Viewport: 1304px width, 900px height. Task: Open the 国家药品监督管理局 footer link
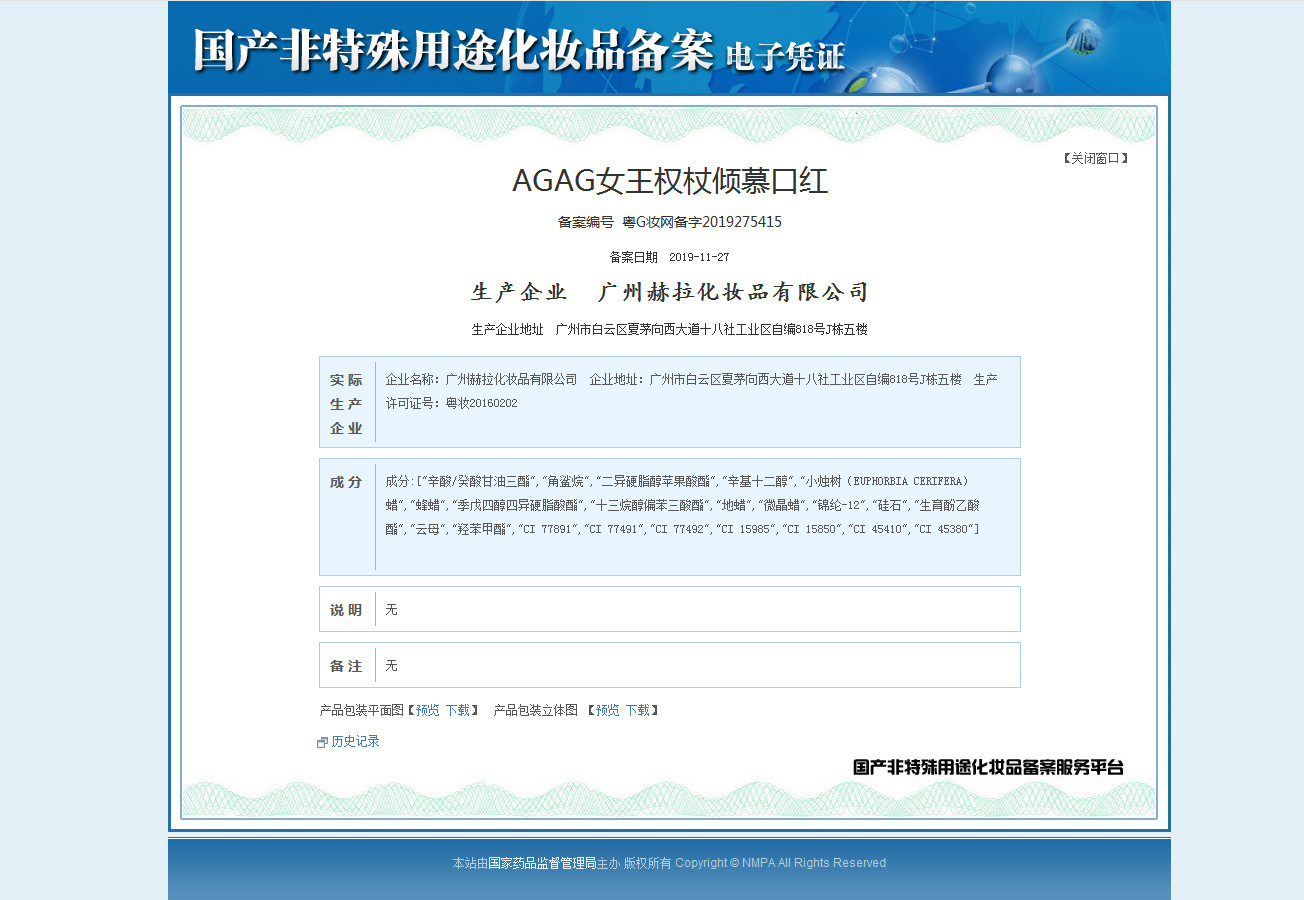tap(542, 863)
